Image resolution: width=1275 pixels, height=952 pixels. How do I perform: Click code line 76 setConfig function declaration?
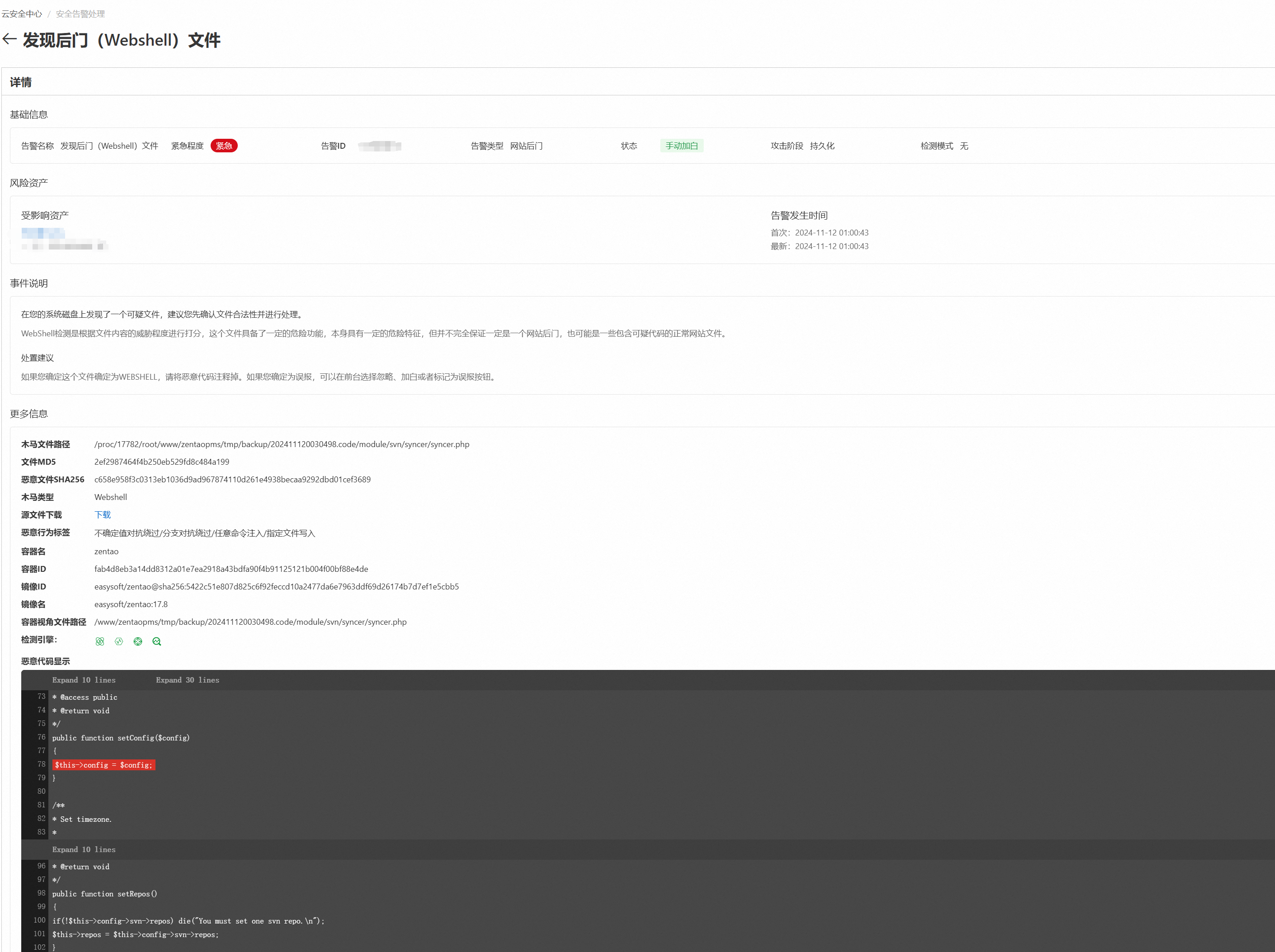[121, 738]
